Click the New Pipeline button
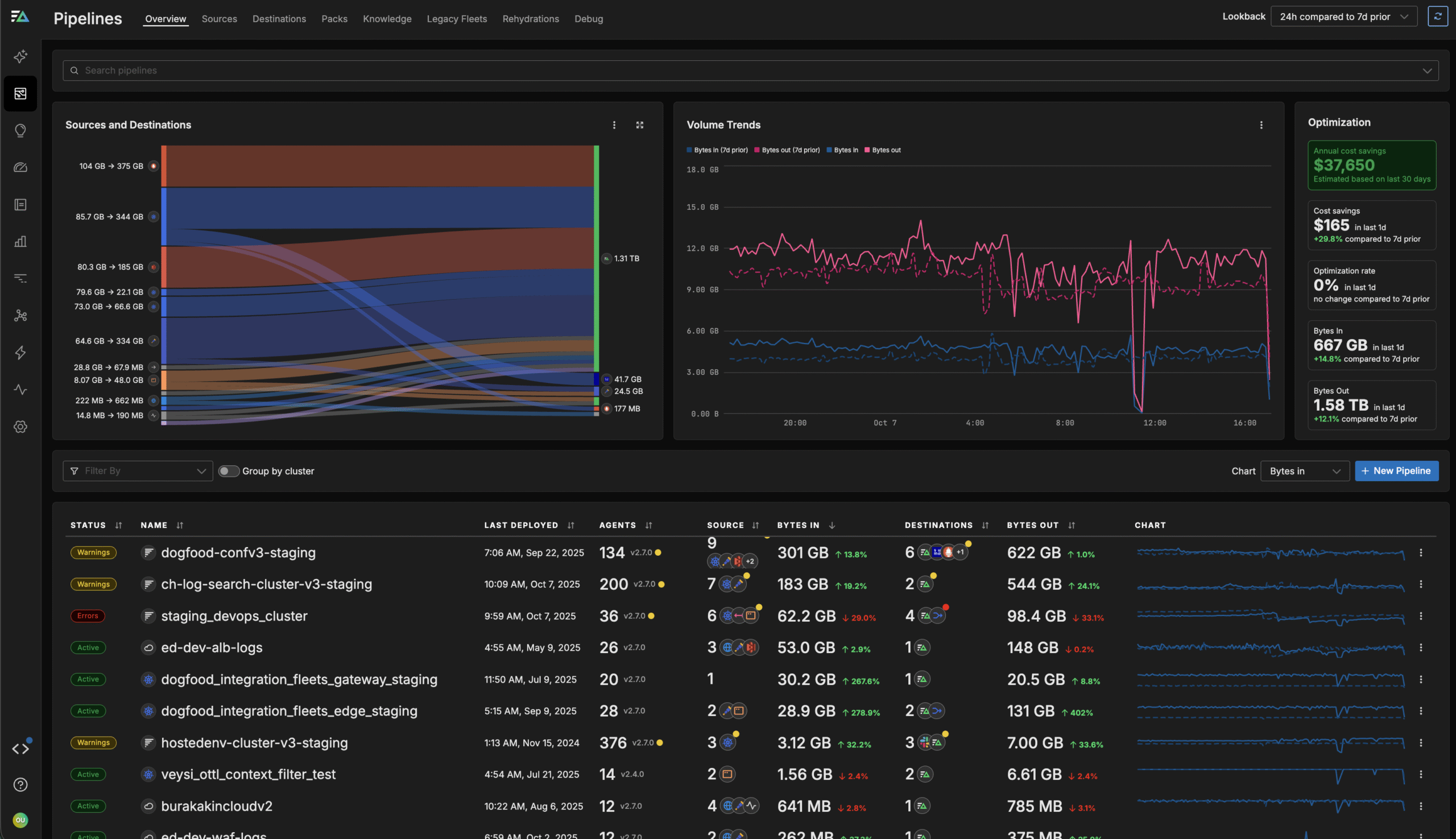This screenshot has height=839, width=1456. point(1397,471)
